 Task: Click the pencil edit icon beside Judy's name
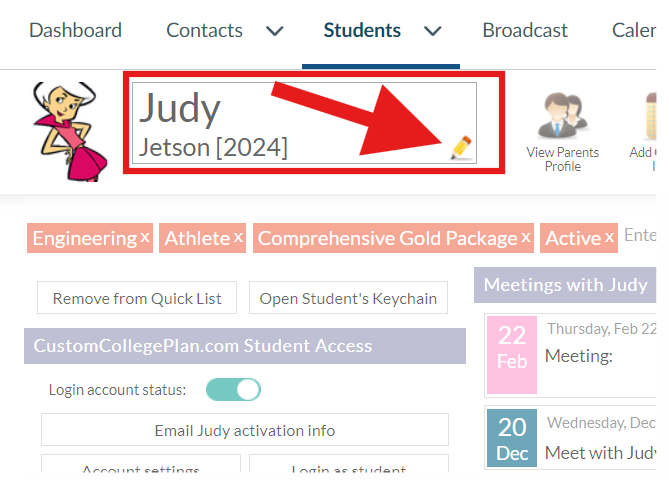coord(462,148)
